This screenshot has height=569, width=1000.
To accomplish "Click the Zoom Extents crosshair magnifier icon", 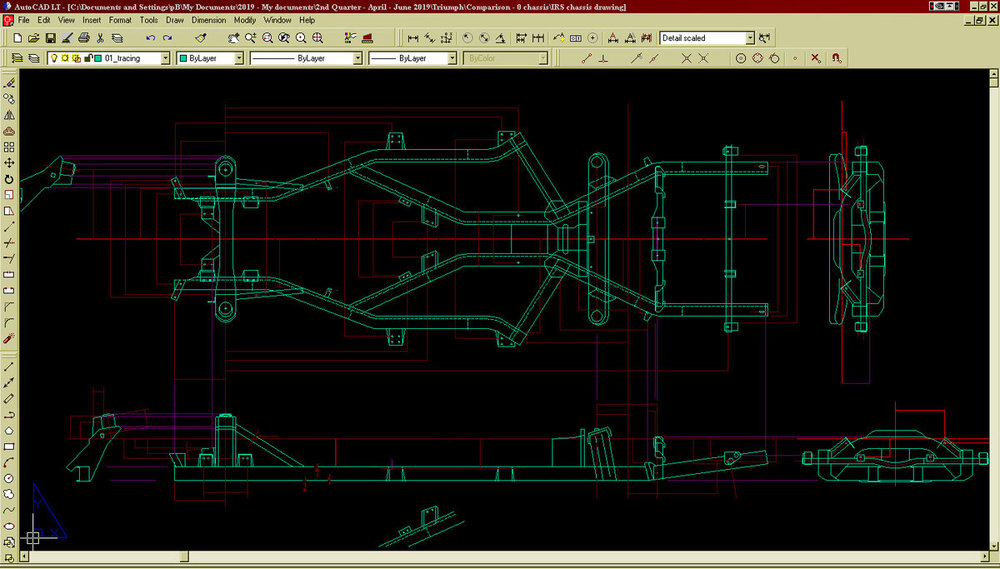I will (318, 38).
